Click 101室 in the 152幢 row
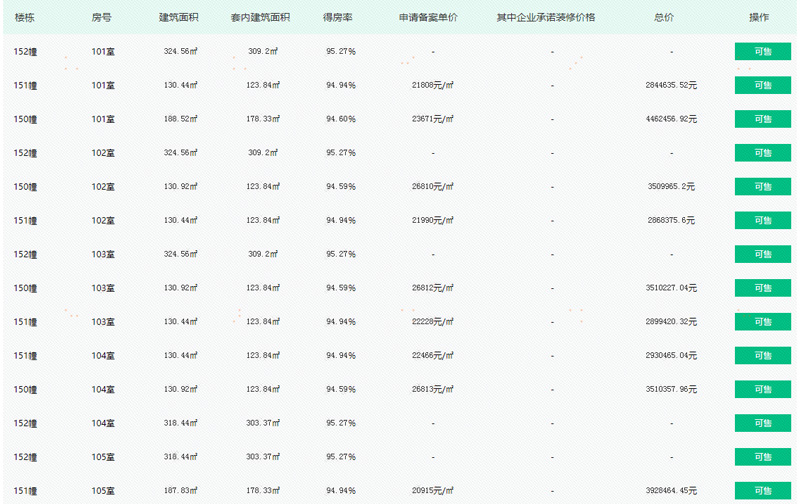Image resolution: width=800 pixels, height=504 pixels. pos(103,52)
